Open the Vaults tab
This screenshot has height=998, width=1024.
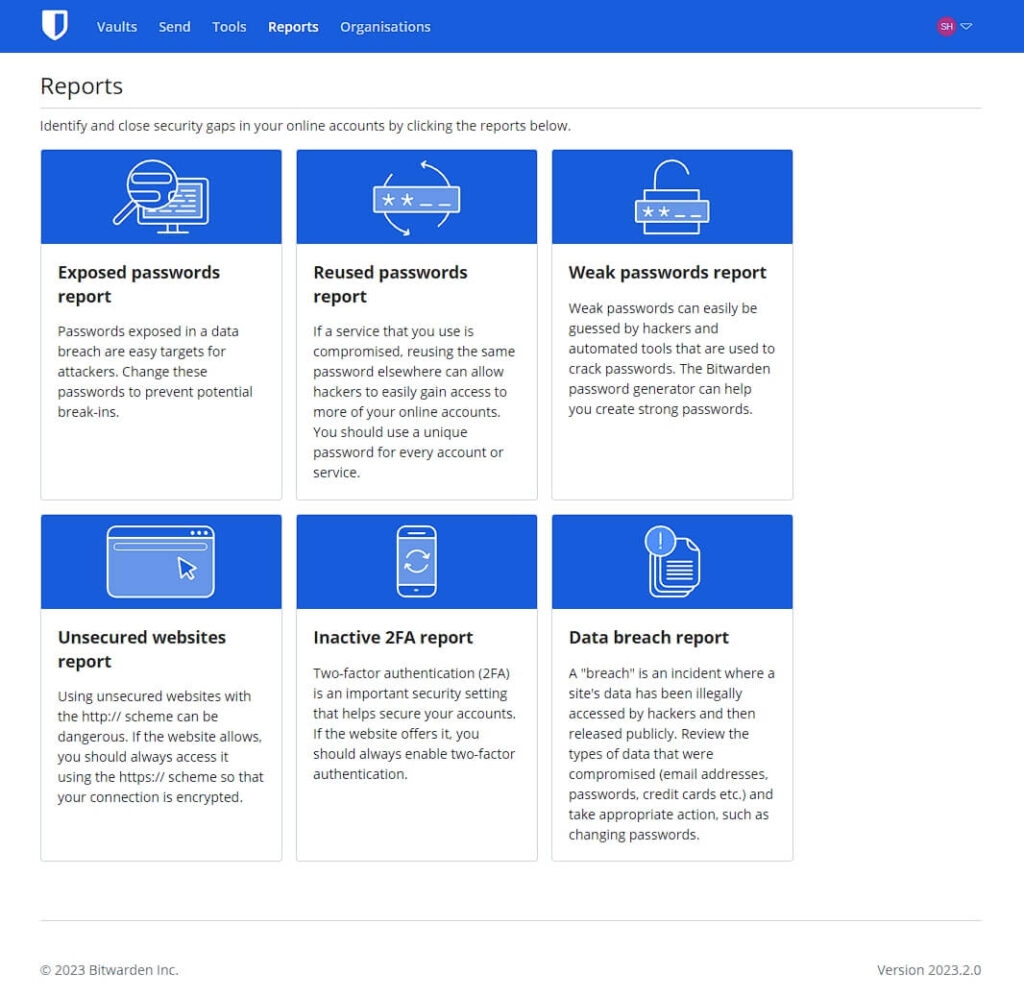pos(117,27)
